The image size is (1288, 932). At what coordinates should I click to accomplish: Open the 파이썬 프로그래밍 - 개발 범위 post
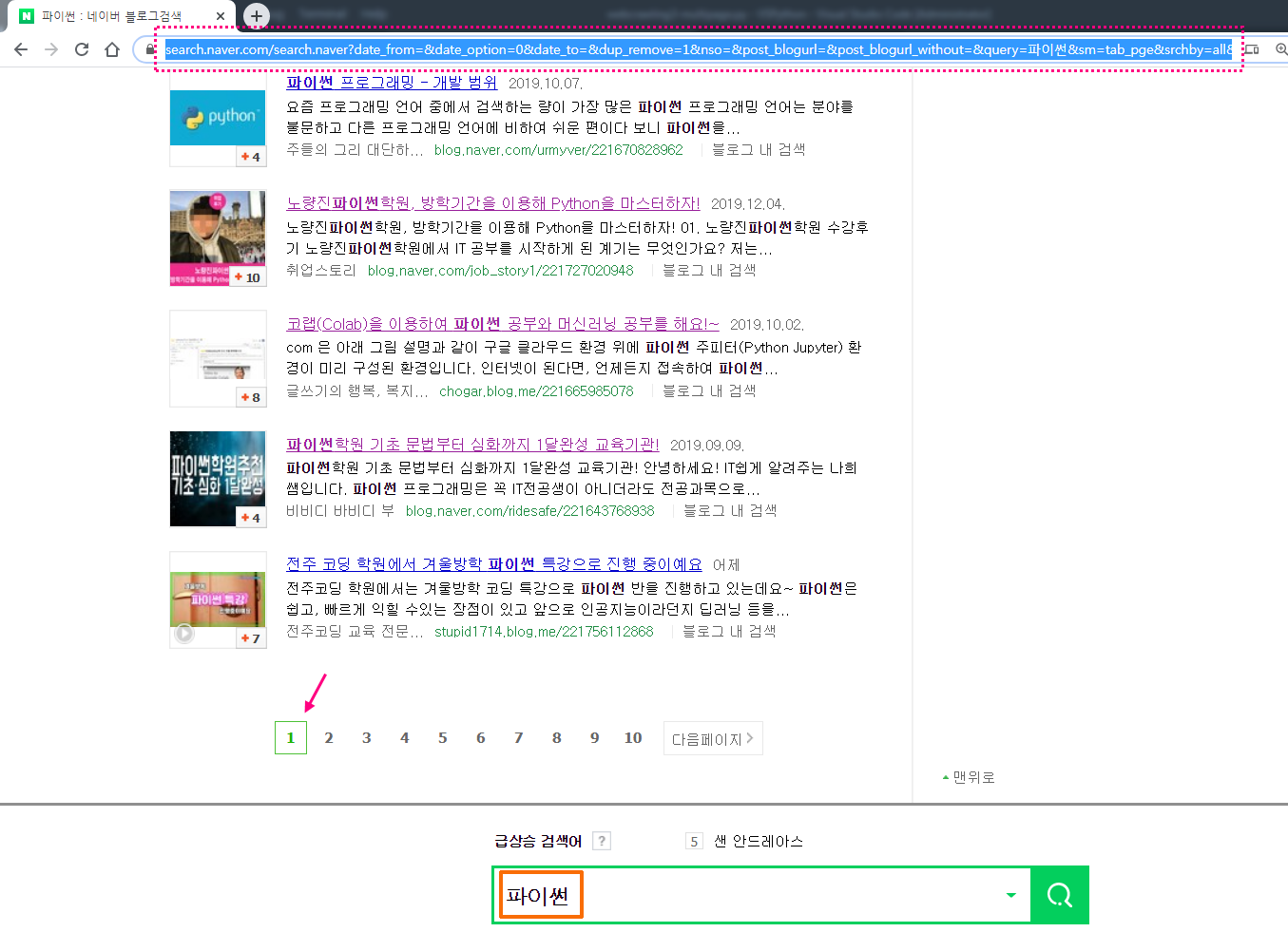(x=392, y=83)
